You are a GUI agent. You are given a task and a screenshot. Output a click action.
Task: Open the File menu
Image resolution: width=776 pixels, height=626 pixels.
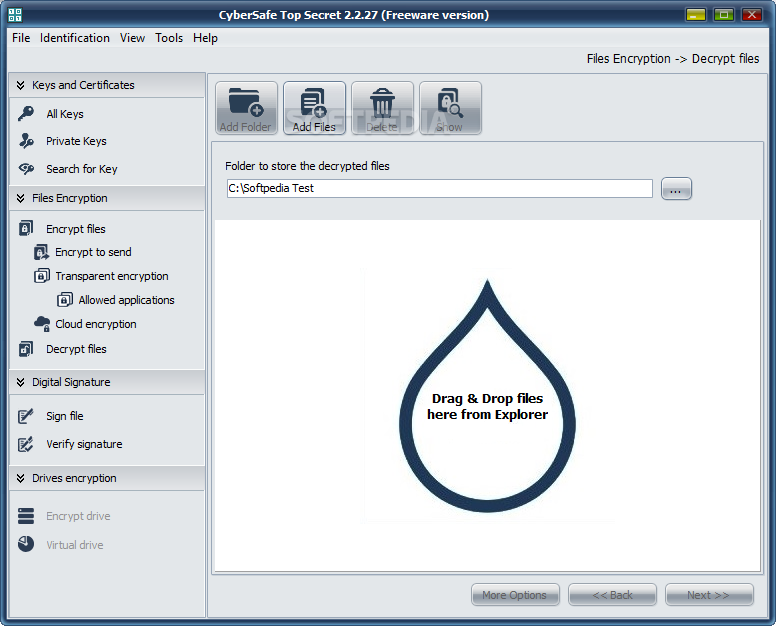(21, 38)
